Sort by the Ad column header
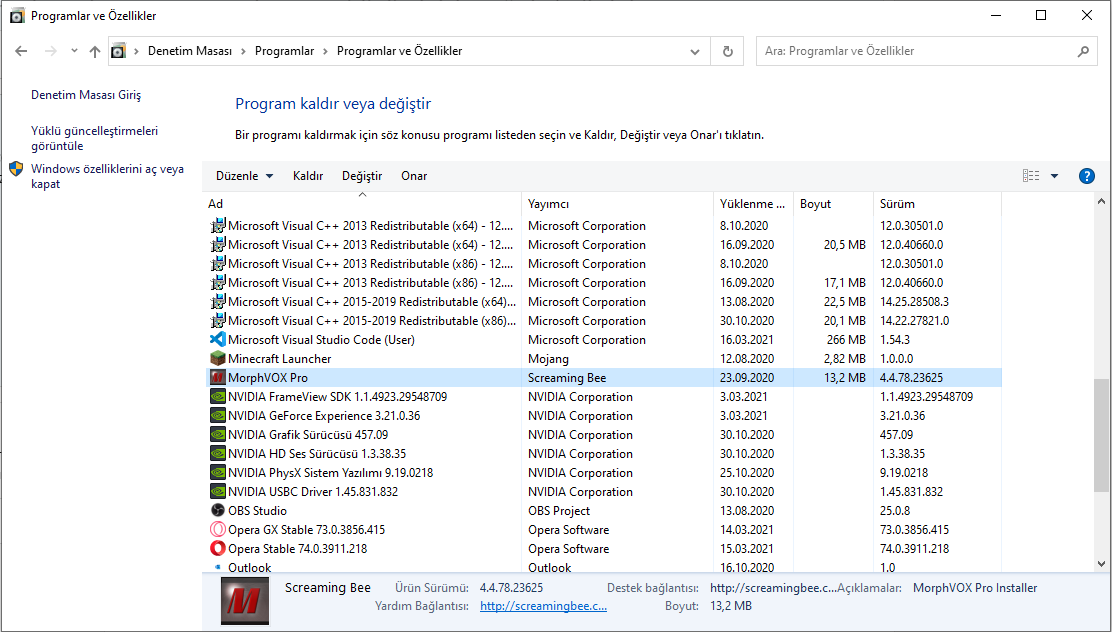The image size is (1112, 632). tap(362, 204)
